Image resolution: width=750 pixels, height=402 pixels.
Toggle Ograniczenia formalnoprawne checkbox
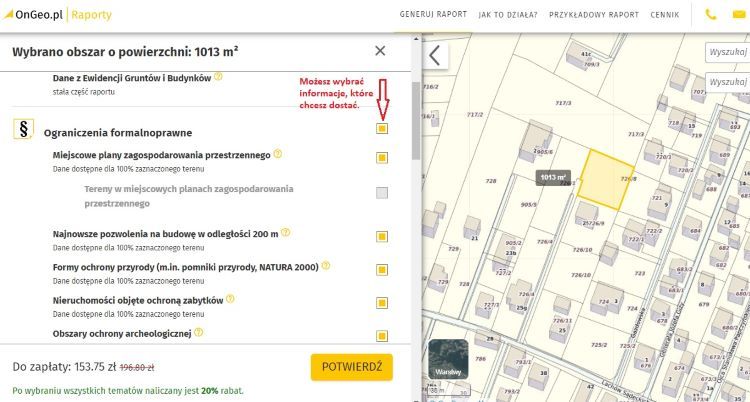pos(382,129)
